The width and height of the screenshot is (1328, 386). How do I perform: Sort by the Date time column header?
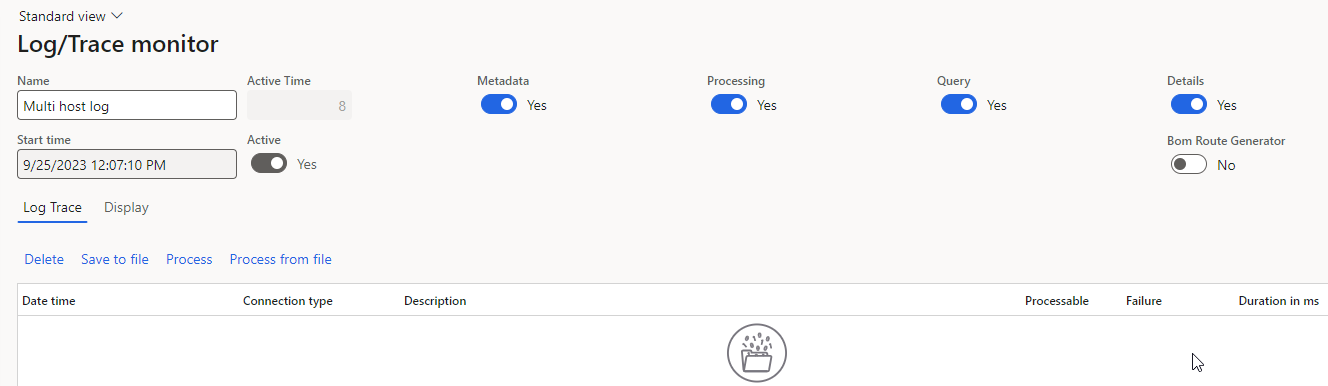tap(49, 300)
